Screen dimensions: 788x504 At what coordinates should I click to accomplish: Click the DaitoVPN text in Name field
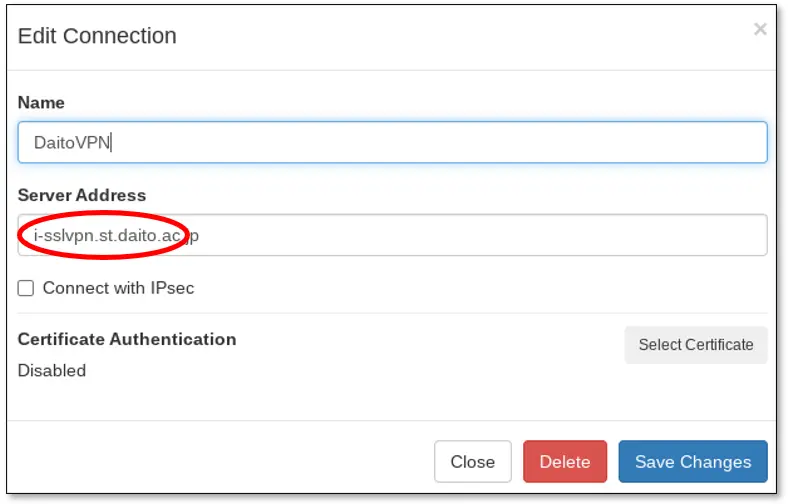(x=72, y=143)
